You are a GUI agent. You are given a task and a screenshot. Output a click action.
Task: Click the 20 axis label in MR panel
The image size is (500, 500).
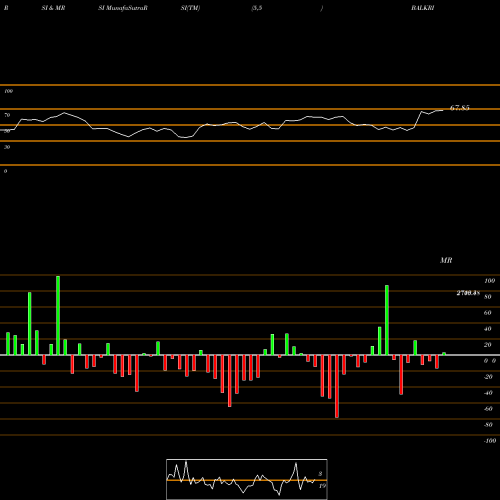[488, 345]
